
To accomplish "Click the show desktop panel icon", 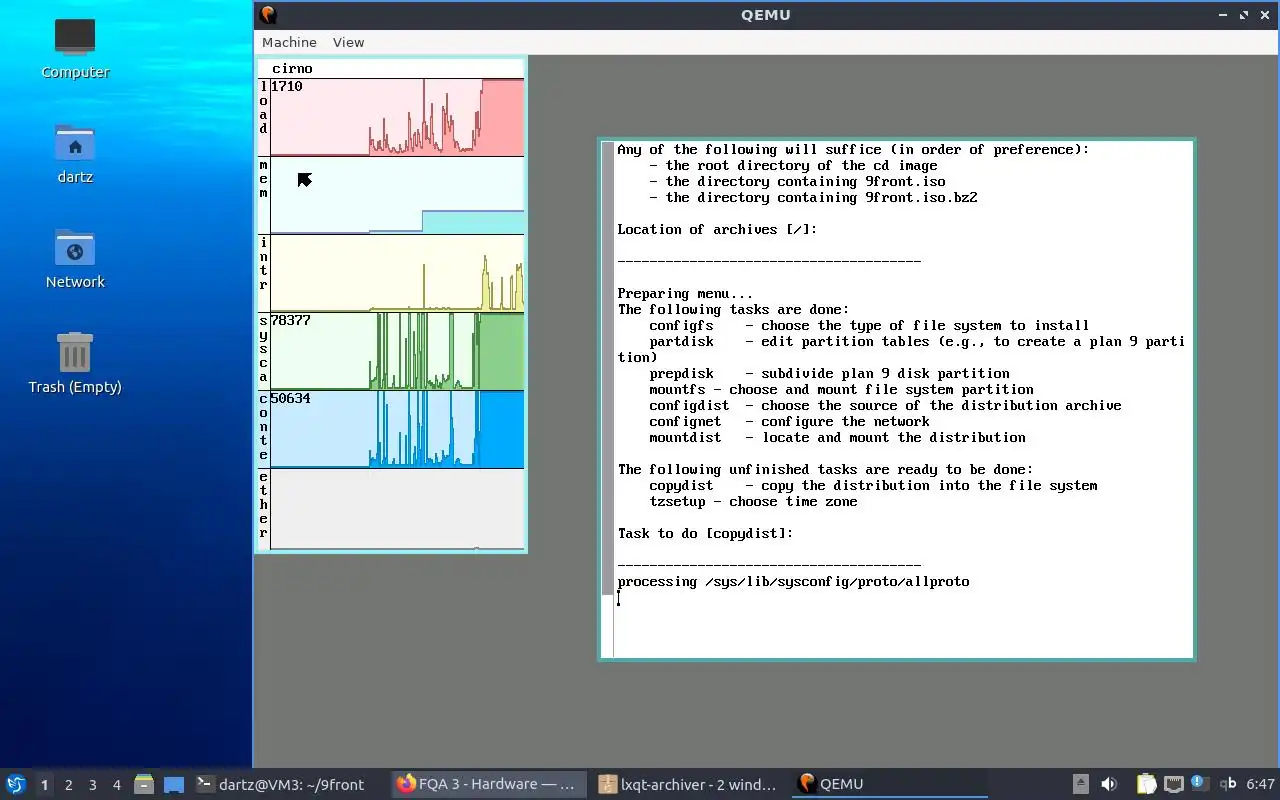I will [174, 785].
